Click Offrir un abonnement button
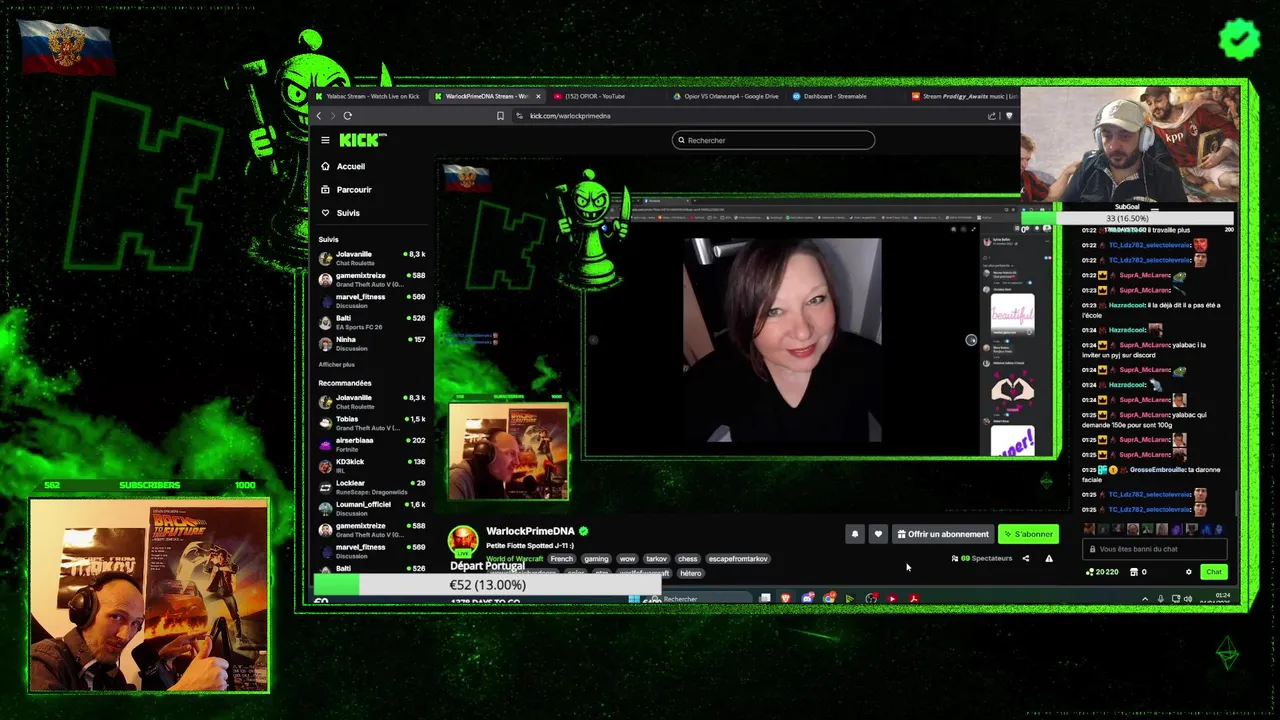This screenshot has width=1280, height=720. (943, 534)
